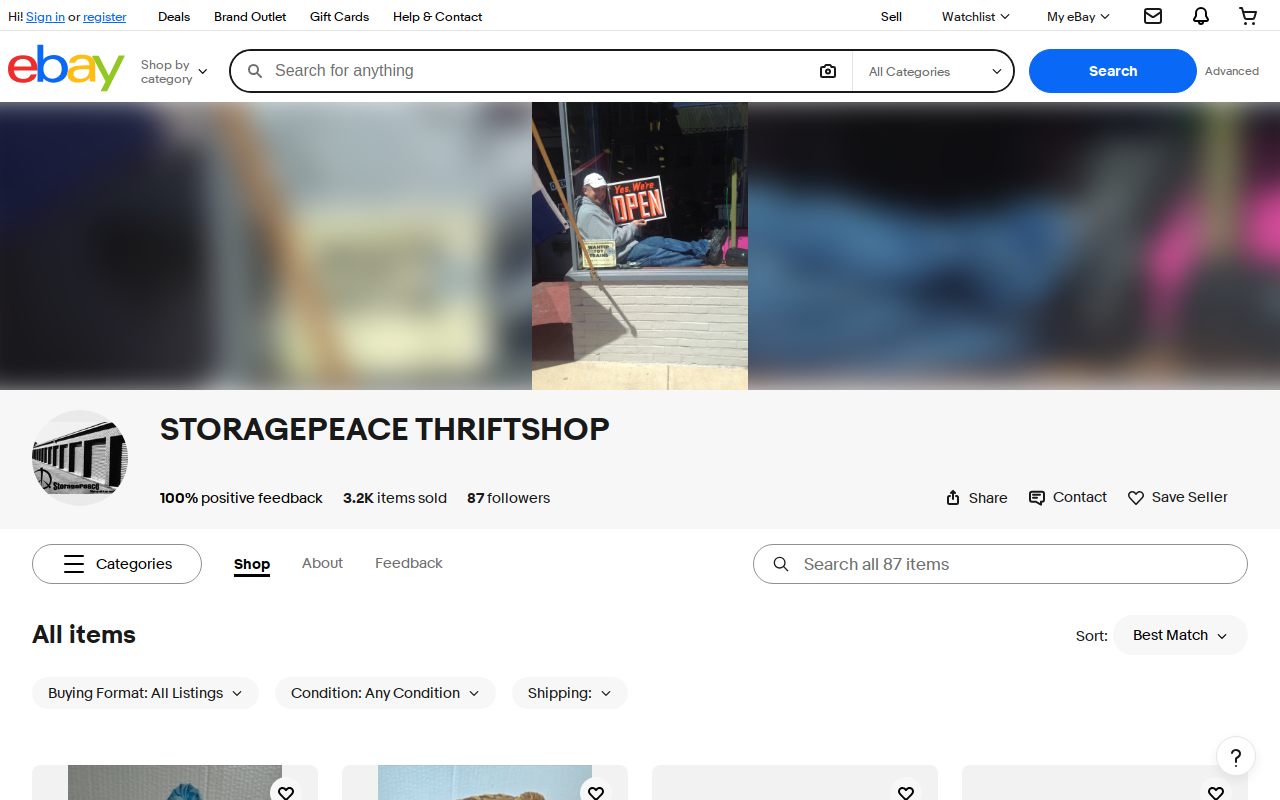1280x800 pixels.
Task: Click the eBay logo
Action: [x=66, y=68]
